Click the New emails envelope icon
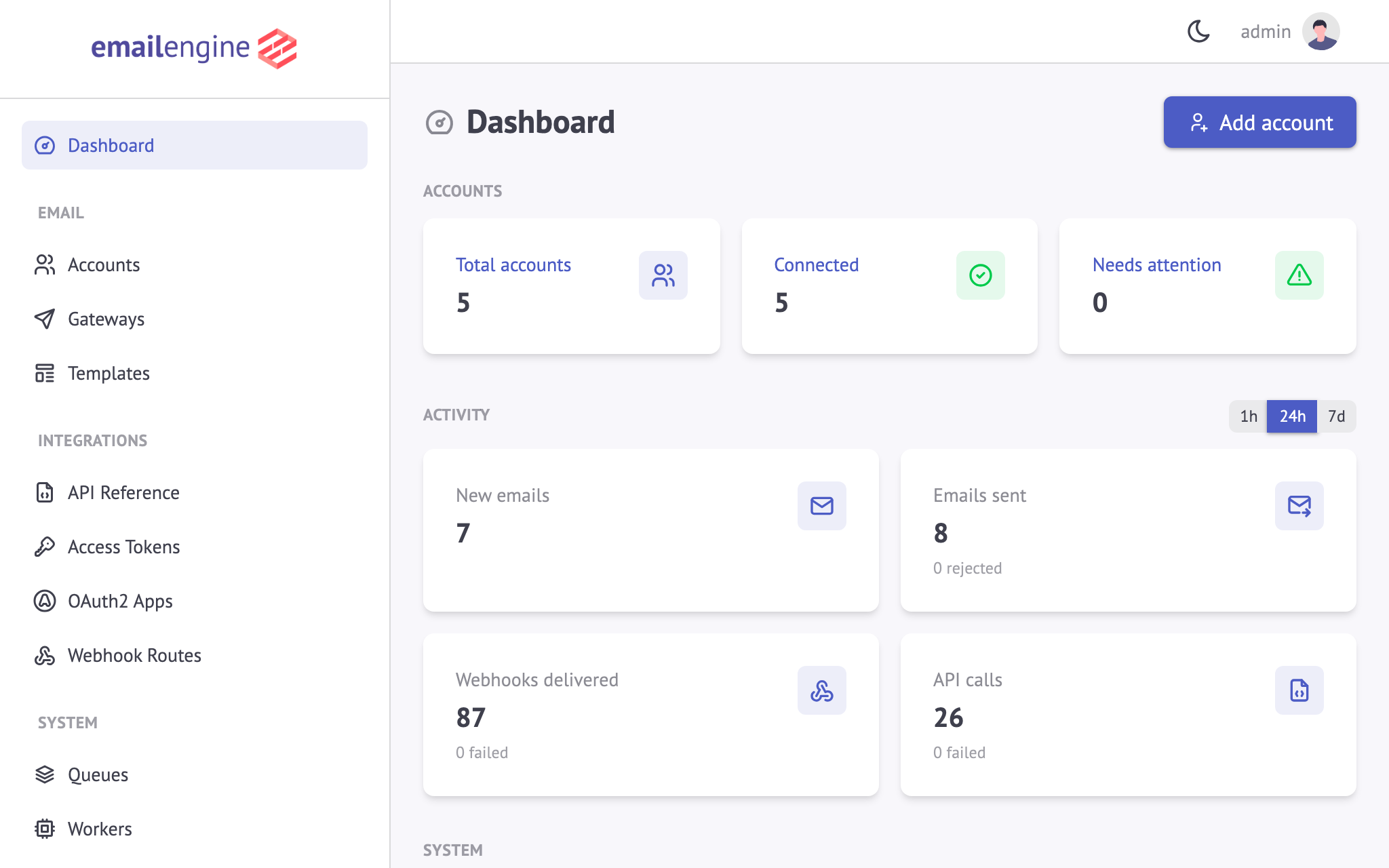Image resolution: width=1389 pixels, height=868 pixels. (x=821, y=506)
